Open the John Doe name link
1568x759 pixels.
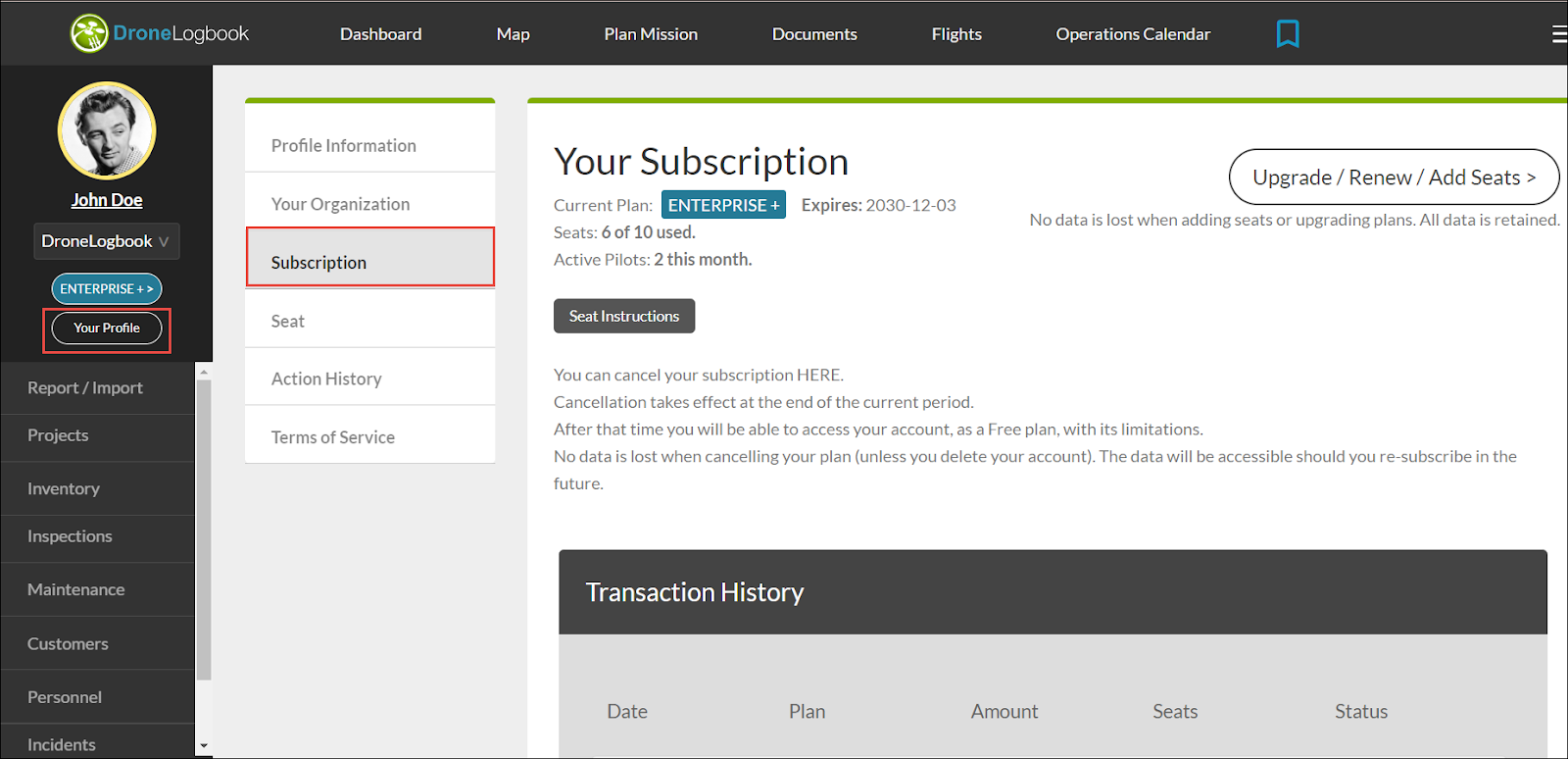107,200
